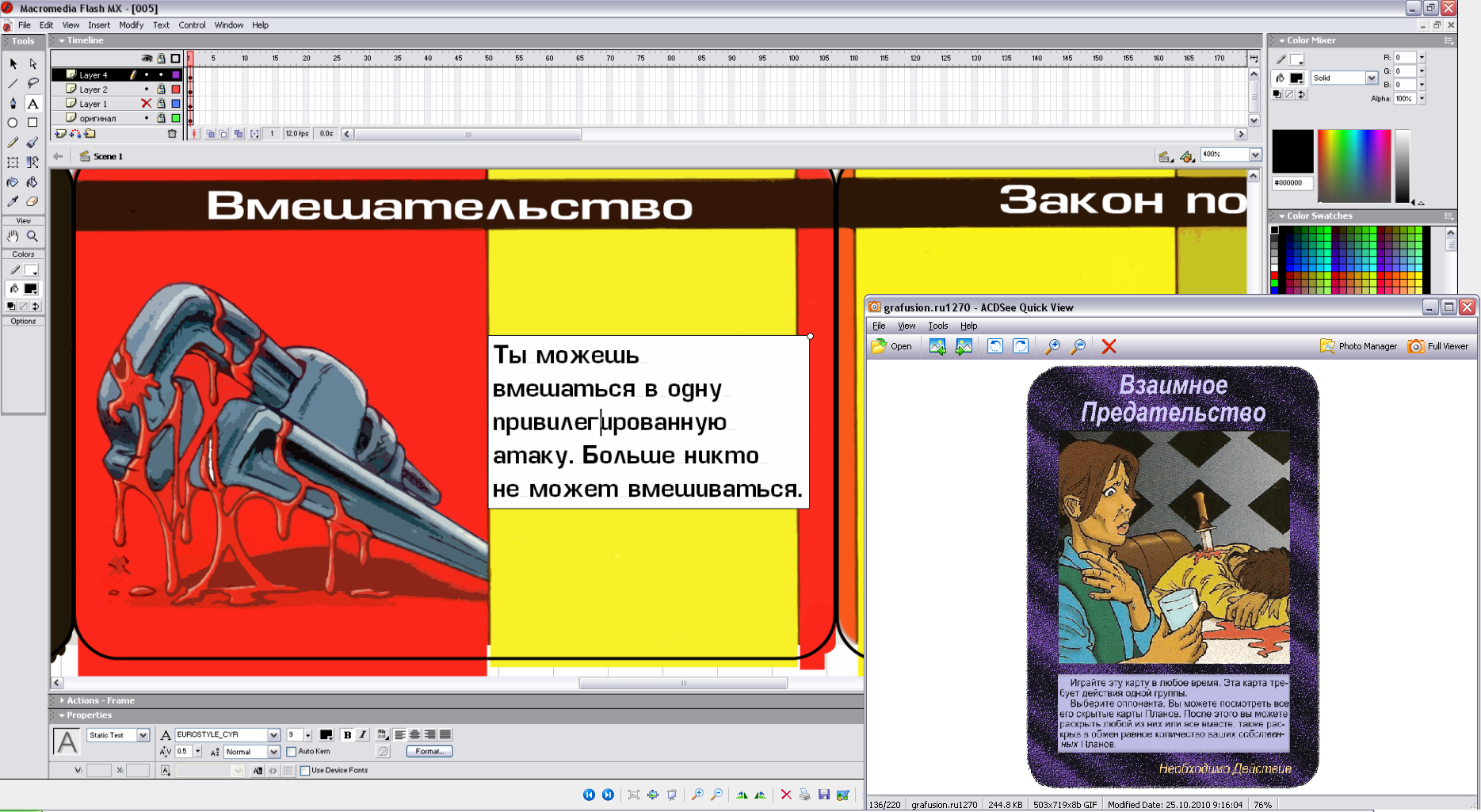Open the View menu in ACDSee

(907, 326)
